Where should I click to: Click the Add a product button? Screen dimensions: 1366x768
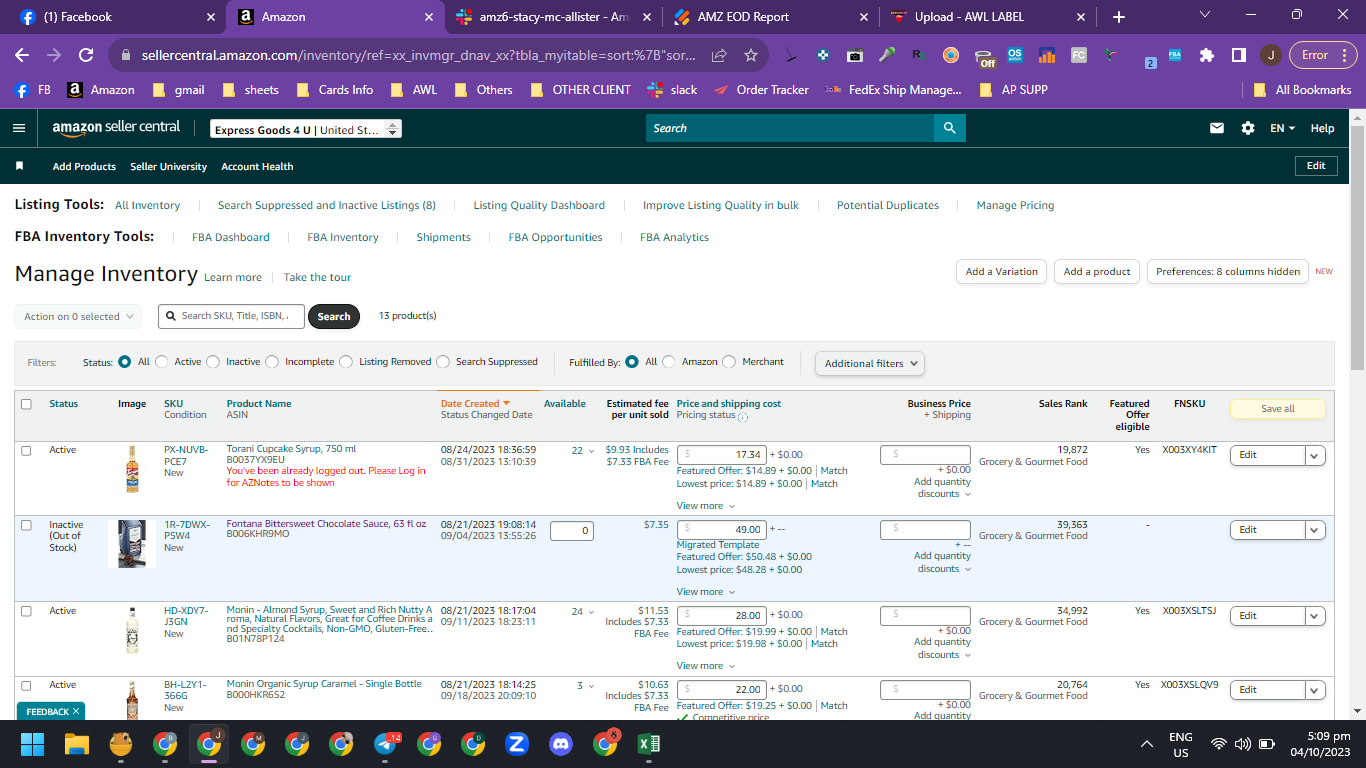(1097, 271)
